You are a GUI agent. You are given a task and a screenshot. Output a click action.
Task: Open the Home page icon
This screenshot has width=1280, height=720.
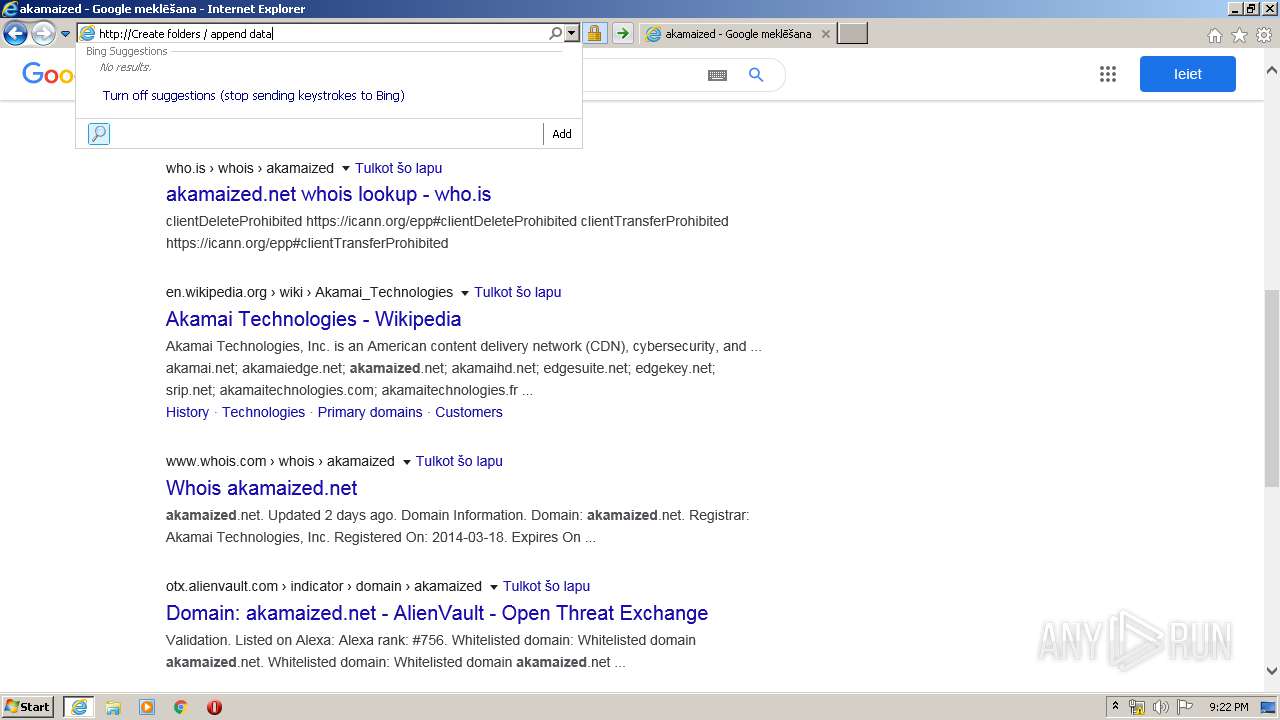1214,35
